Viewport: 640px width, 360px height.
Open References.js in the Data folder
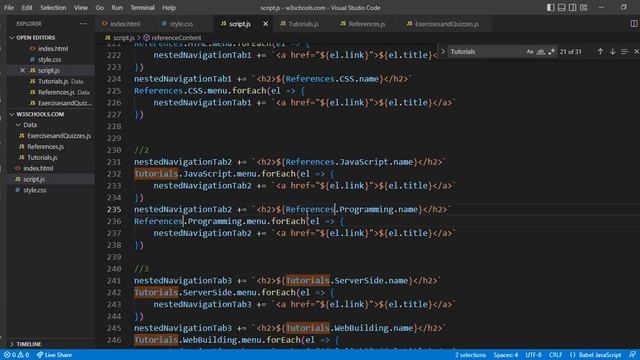click(x=45, y=147)
